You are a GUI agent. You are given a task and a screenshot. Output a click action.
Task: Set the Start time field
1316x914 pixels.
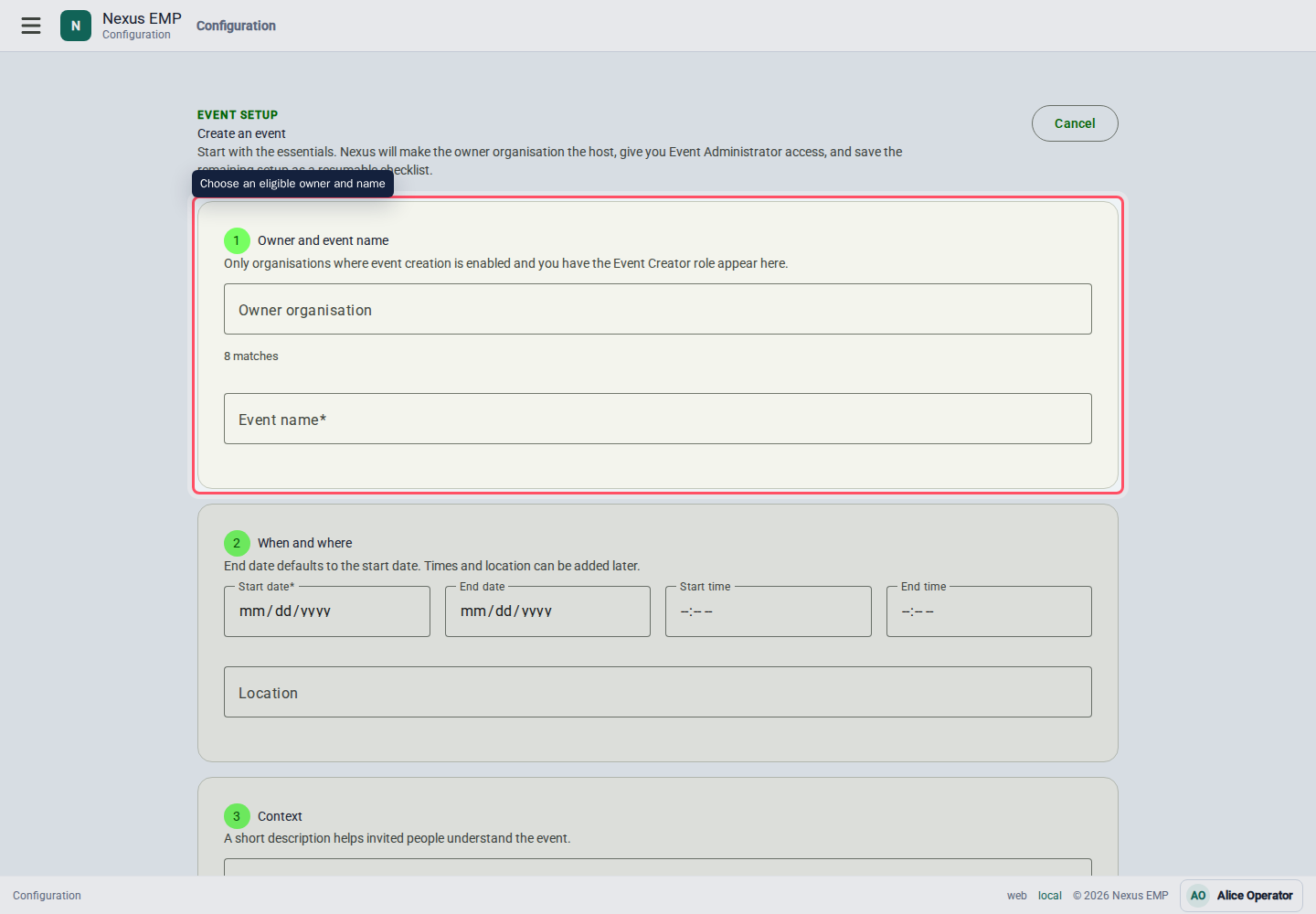(x=769, y=611)
